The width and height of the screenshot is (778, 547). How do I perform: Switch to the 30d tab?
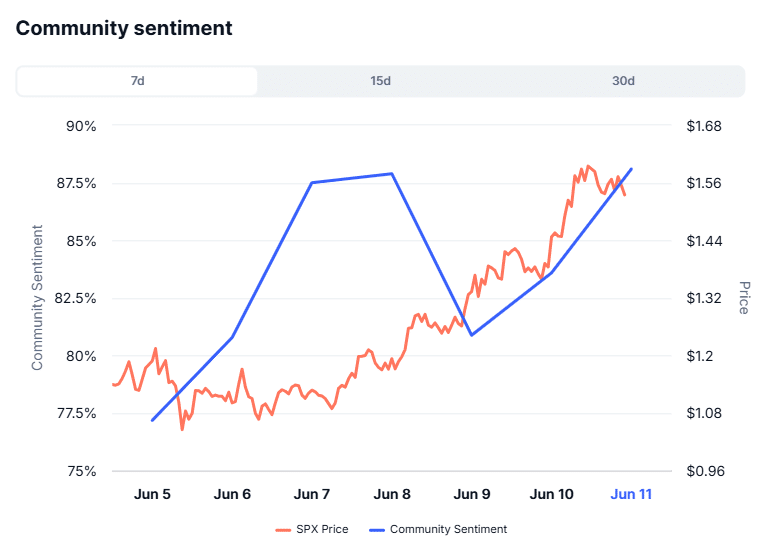(x=623, y=81)
